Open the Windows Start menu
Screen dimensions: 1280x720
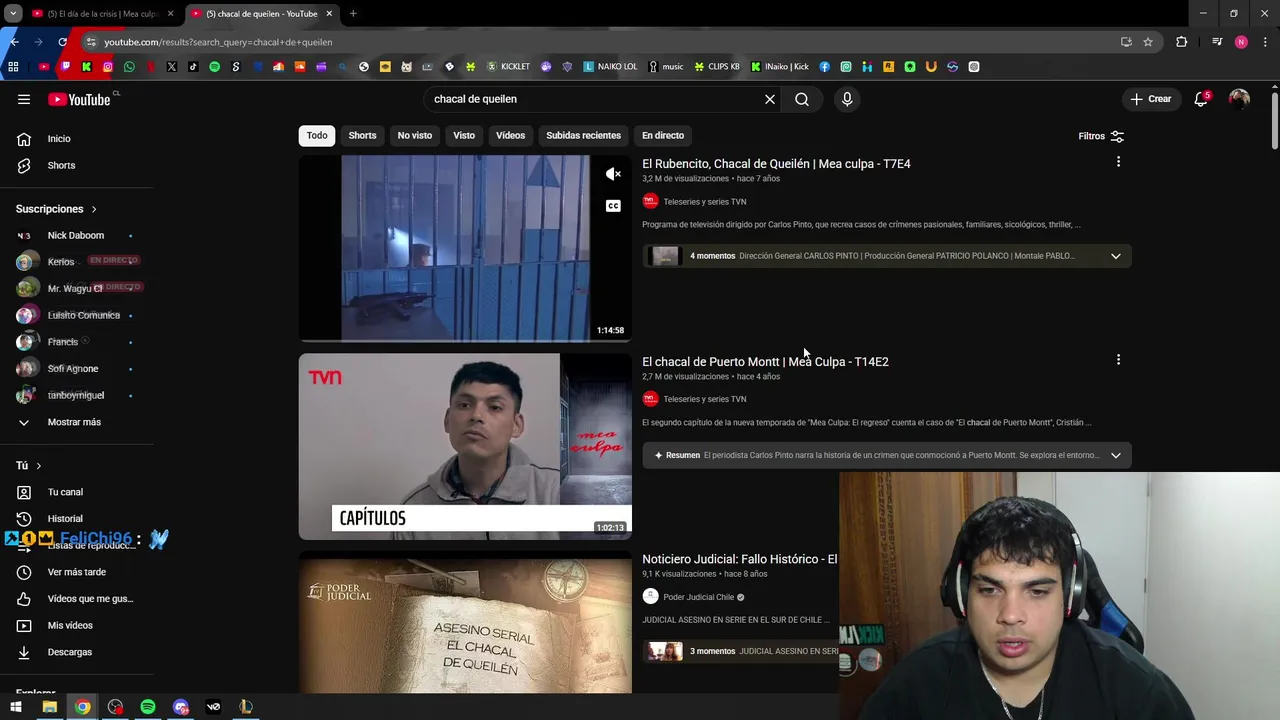(16, 707)
